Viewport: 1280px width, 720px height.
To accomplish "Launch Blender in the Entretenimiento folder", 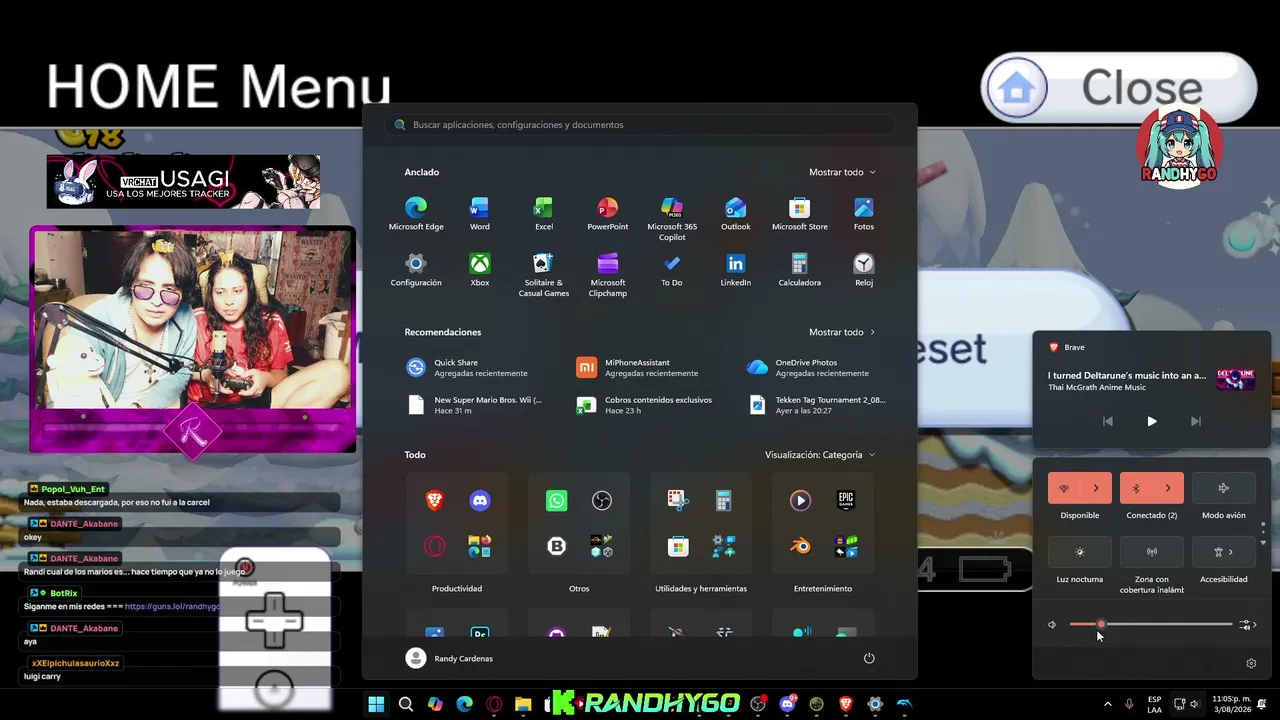I will pyautogui.click(x=801, y=546).
